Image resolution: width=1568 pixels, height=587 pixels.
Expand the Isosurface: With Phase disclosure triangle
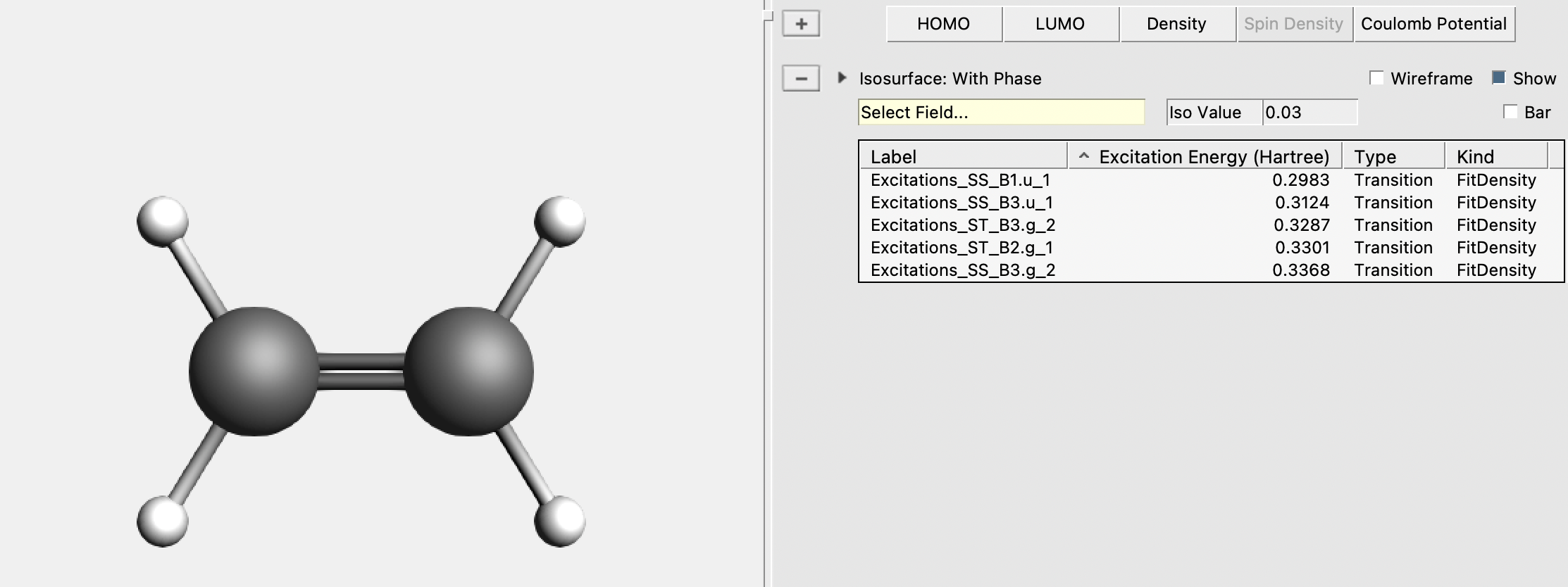841,77
